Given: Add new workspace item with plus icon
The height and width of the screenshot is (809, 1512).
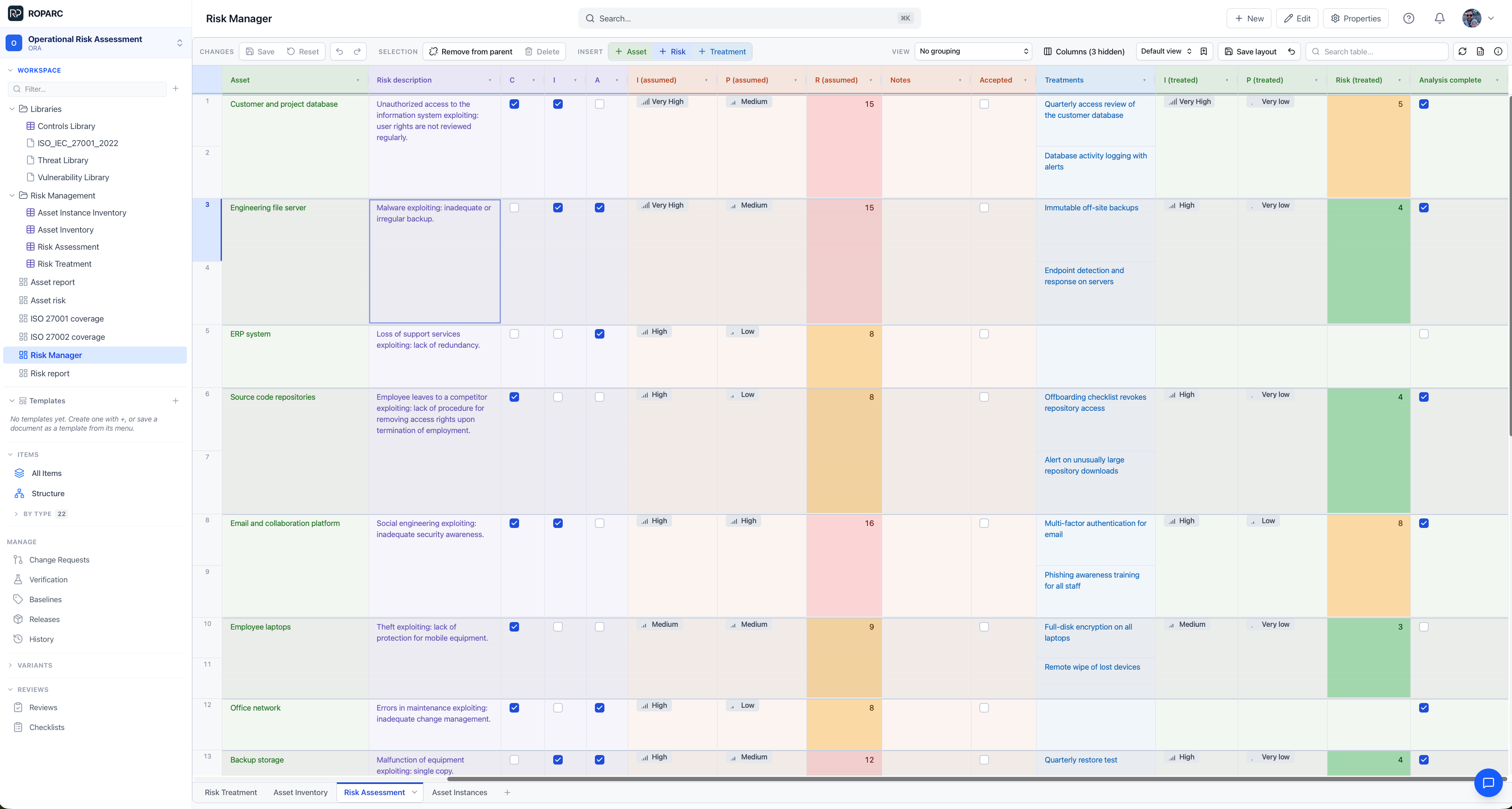Looking at the screenshot, I should pos(175,89).
